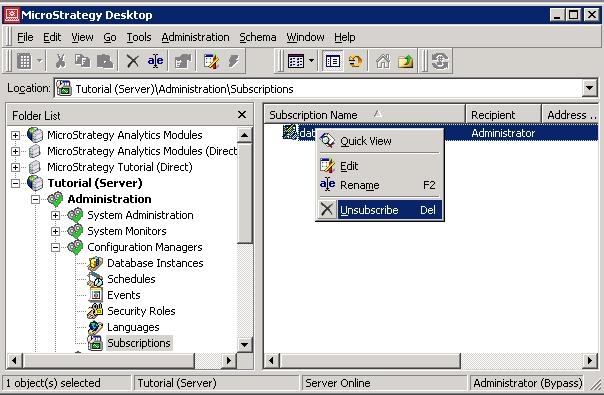
Task: Choose Edit in the context menu
Action: point(380,166)
